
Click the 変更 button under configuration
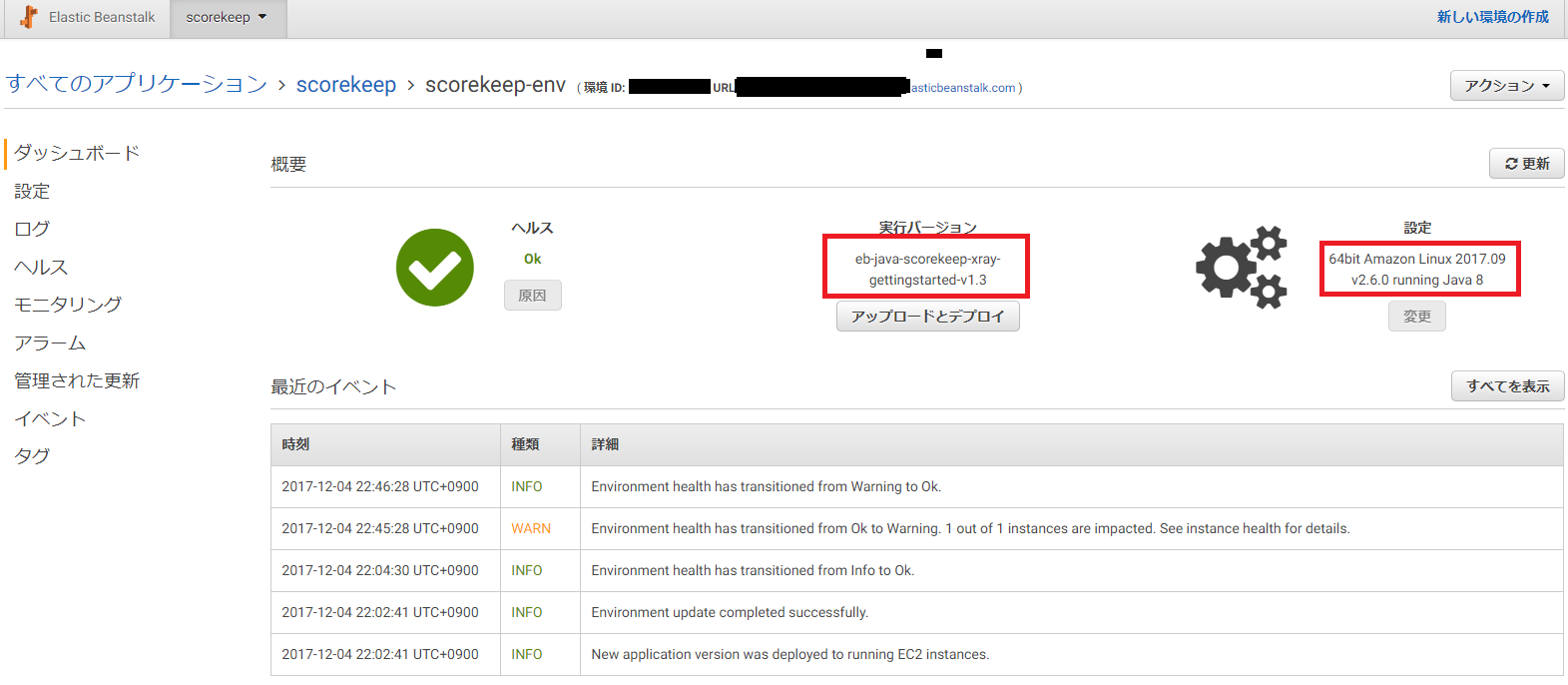pyautogui.click(x=1417, y=317)
